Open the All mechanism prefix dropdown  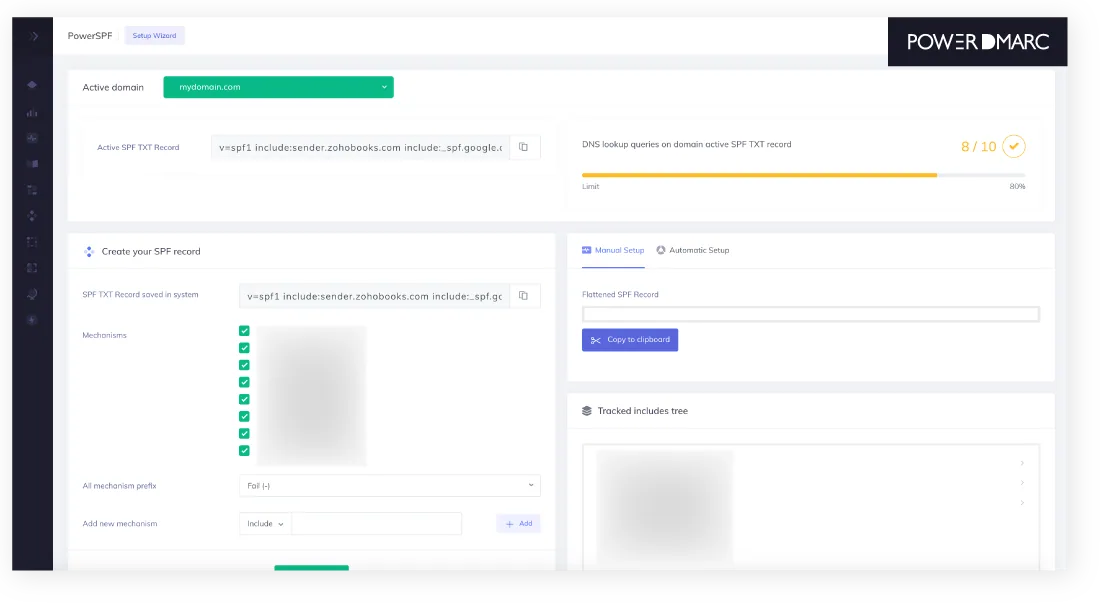click(390, 486)
